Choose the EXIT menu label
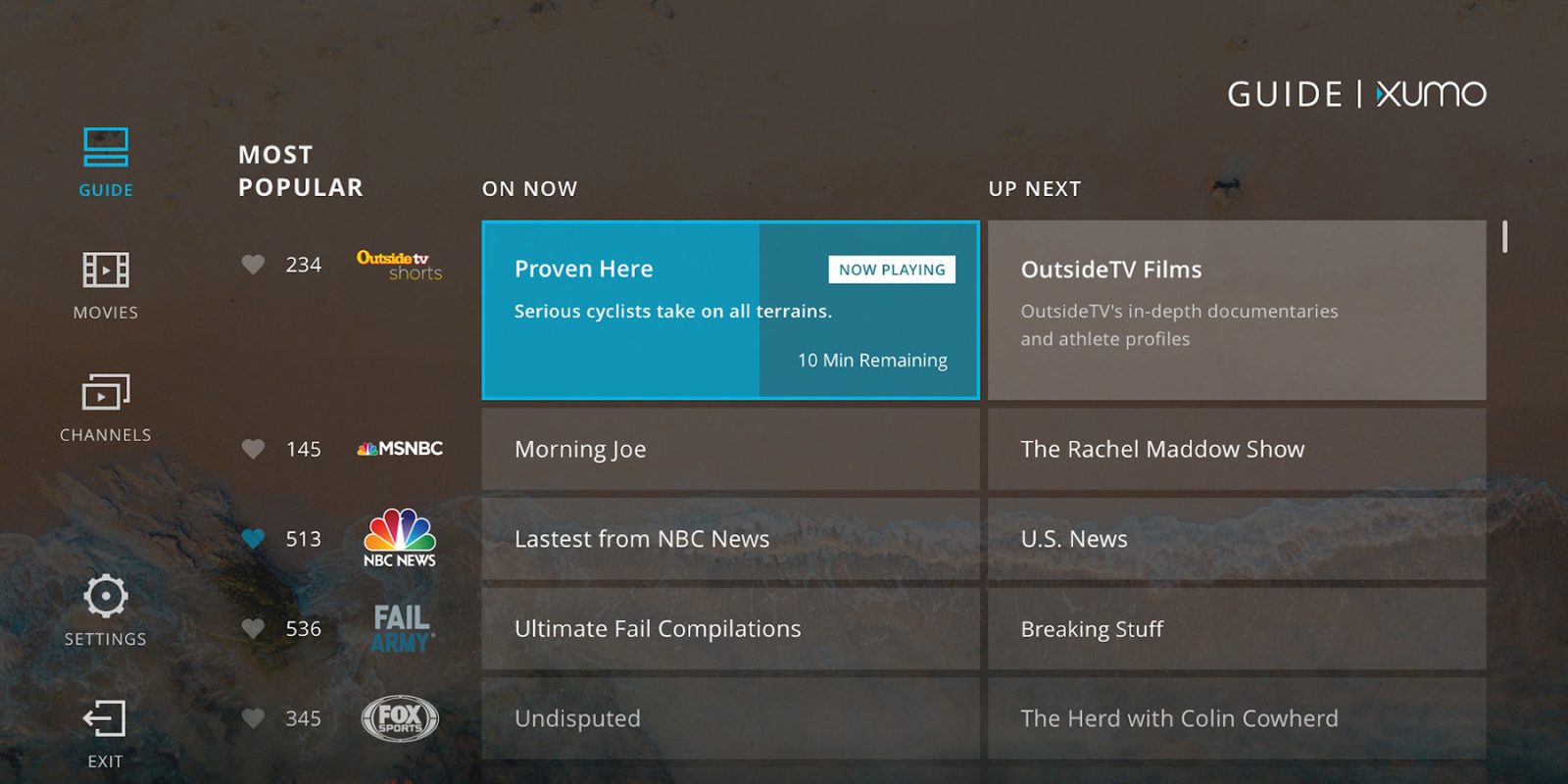Image resolution: width=1568 pixels, height=784 pixels. pyautogui.click(x=106, y=761)
